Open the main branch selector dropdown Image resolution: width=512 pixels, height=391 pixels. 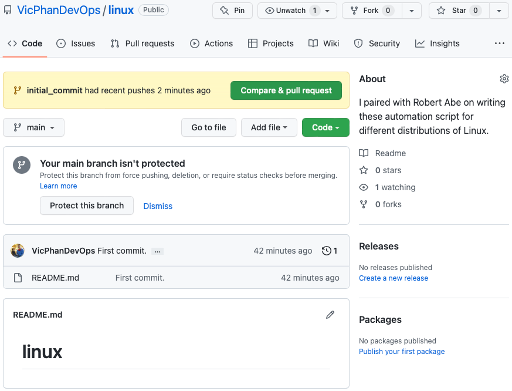(x=34, y=128)
